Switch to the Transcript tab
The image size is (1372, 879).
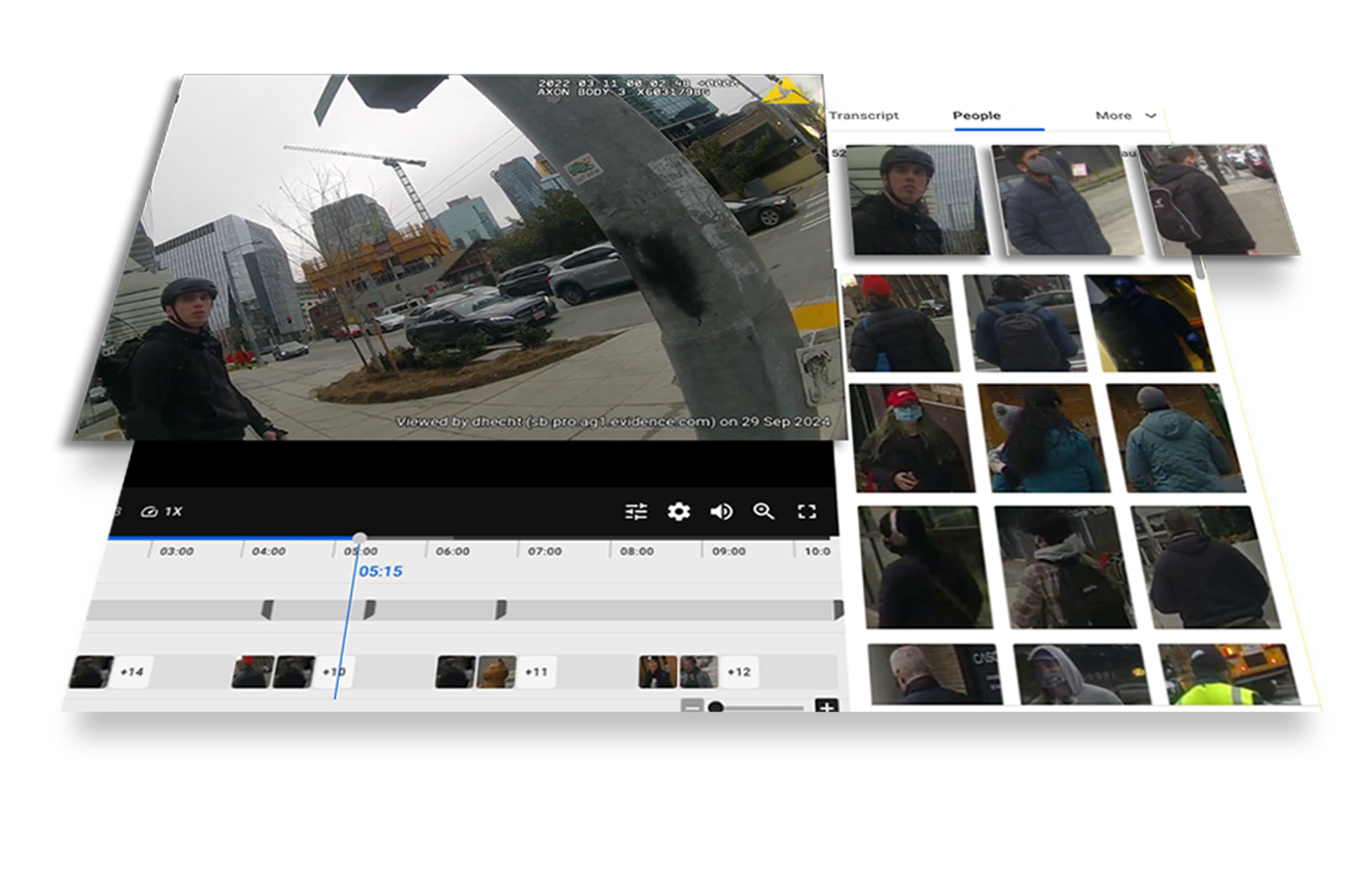tap(864, 115)
